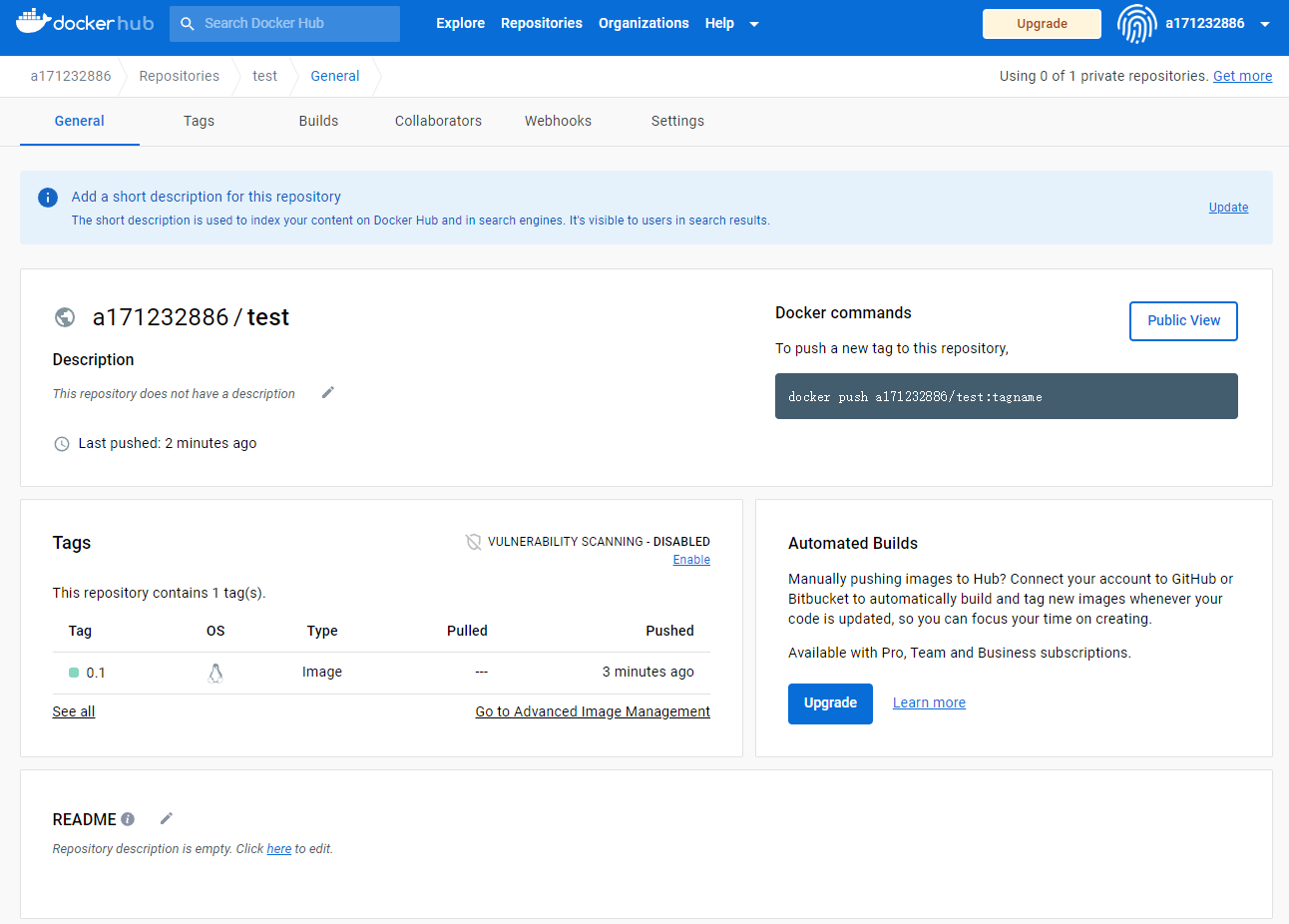
Task: Click the a171232886 username in header
Action: tap(1205, 23)
